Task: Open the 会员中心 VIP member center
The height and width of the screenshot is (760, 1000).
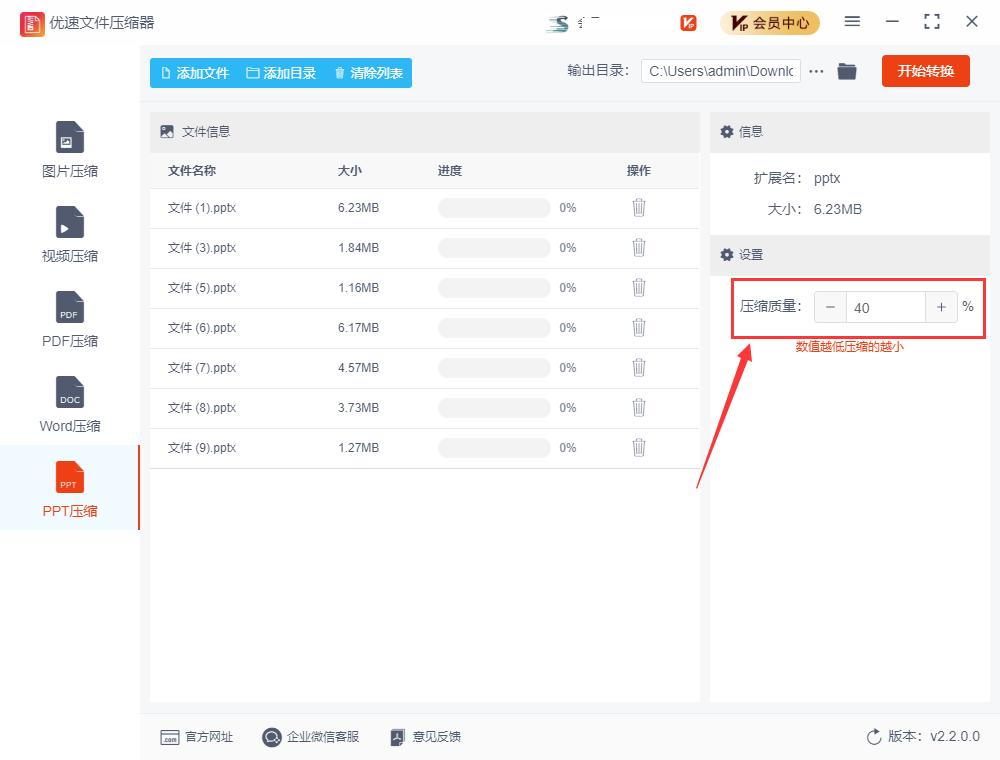Action: coord(770,22)
